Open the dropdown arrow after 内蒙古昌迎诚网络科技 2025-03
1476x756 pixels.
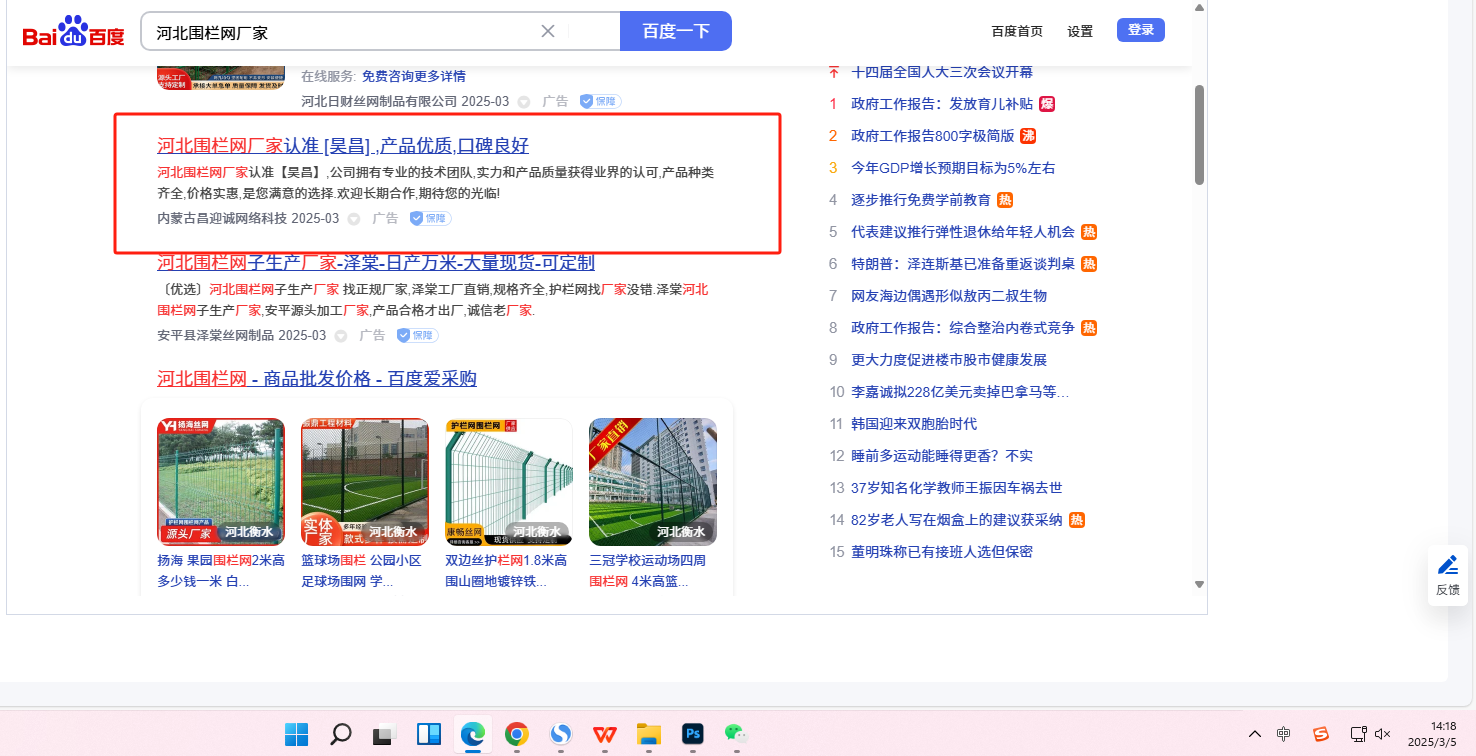point(354,219)
